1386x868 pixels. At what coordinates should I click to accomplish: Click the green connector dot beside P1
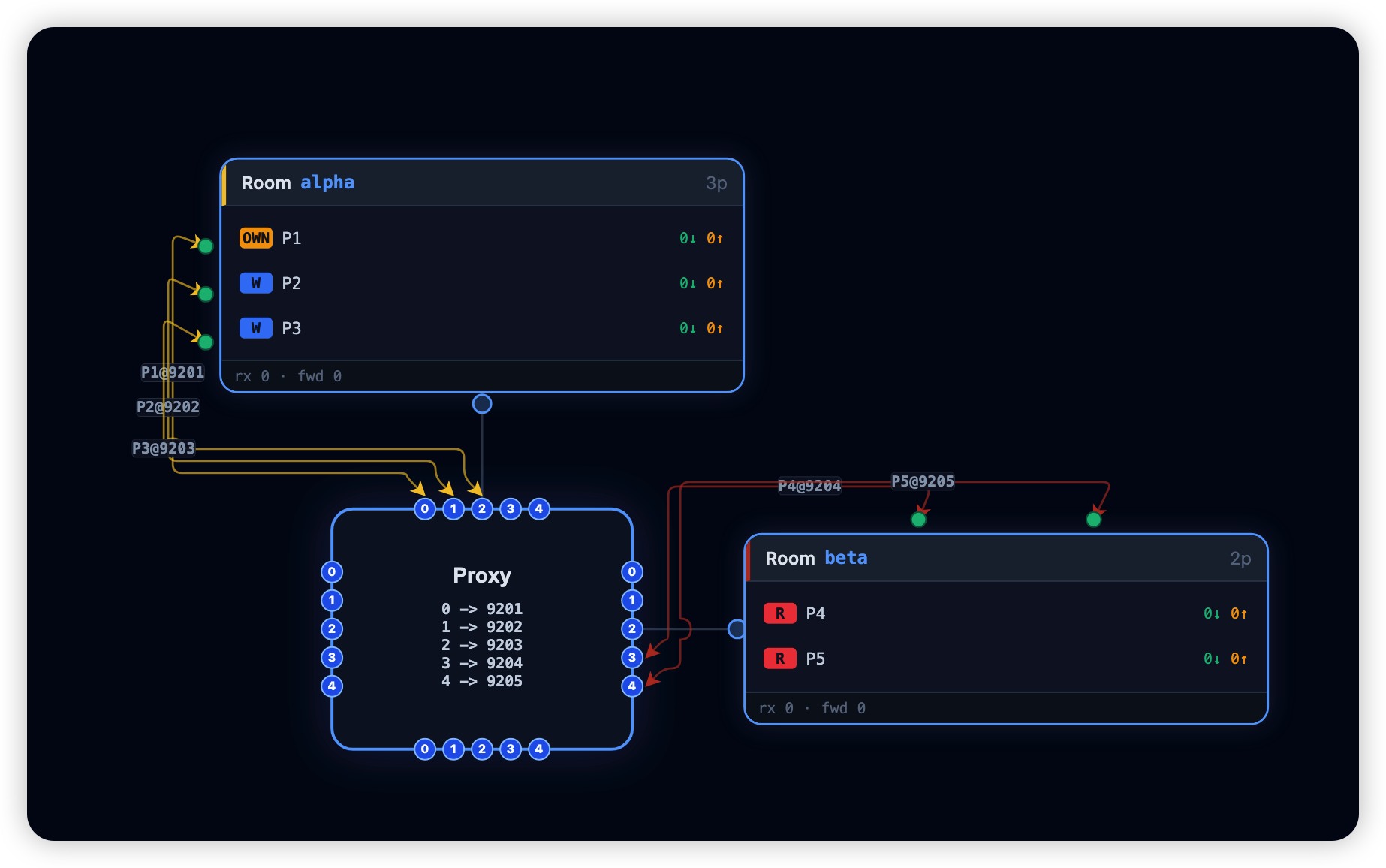[206, 246]
